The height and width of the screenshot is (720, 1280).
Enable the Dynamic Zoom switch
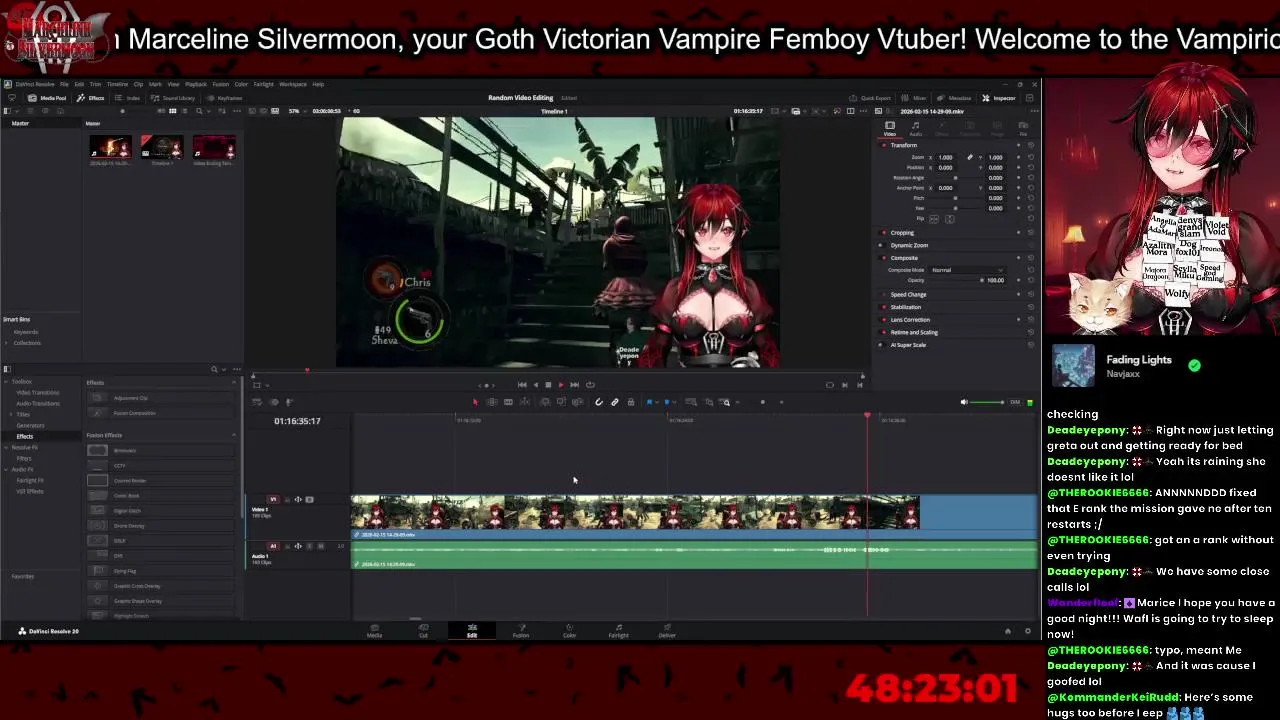pos(882,245)
